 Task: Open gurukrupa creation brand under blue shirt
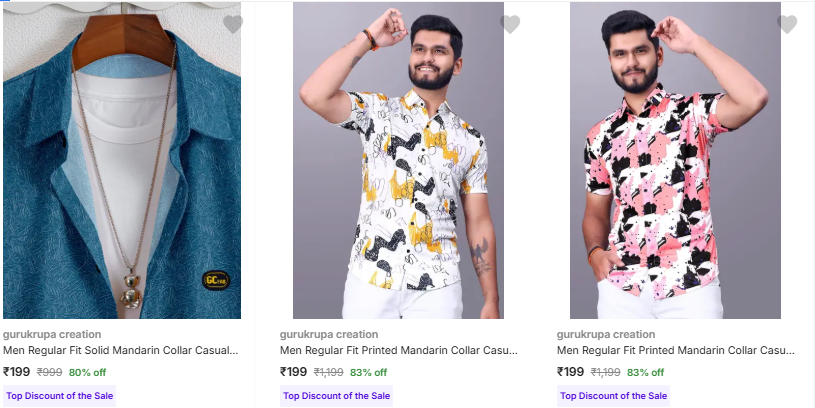point(52,334)
